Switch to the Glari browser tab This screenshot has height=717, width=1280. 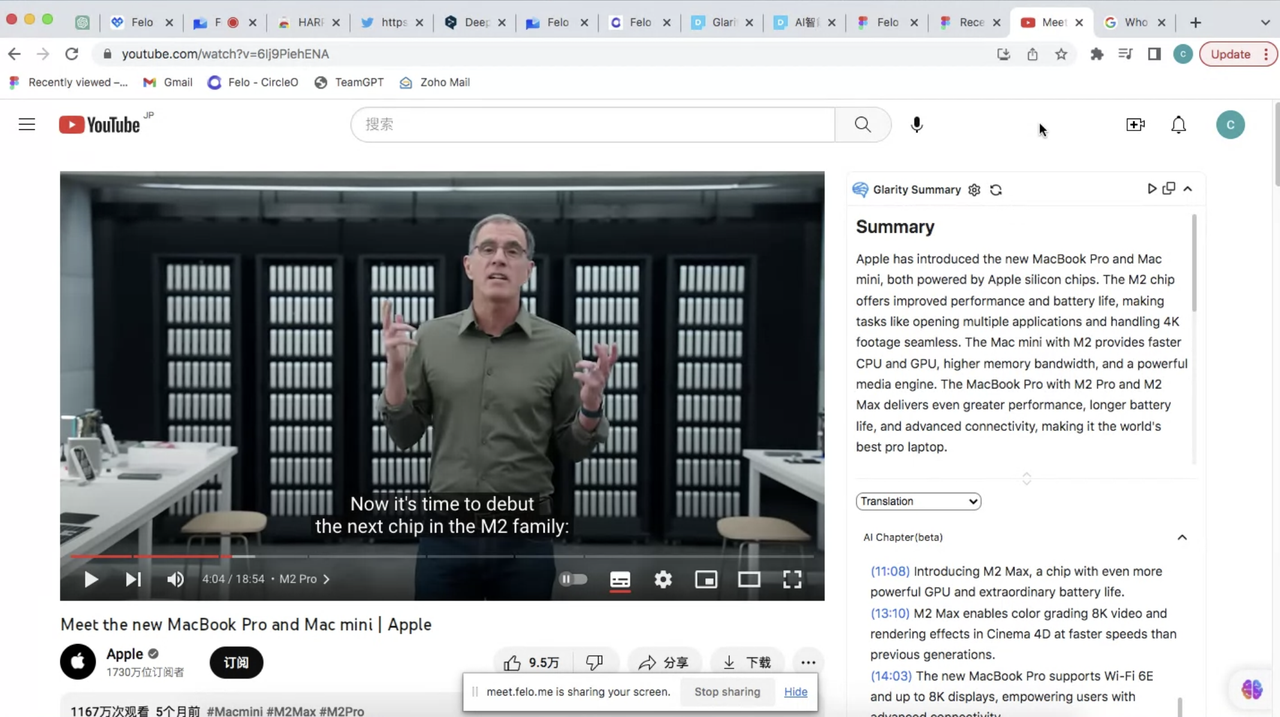tap(723, 22)
